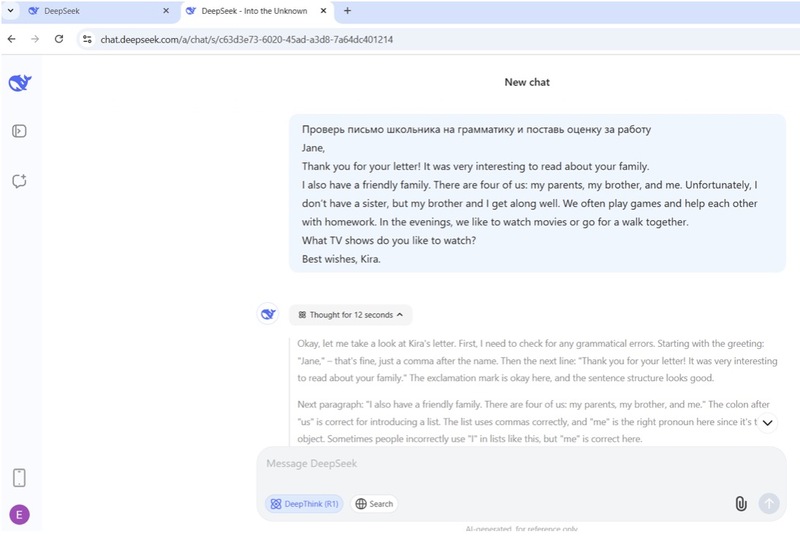This screenshot has height=537, width=800.
Task: Open site information icon in address bar
Action: [87, 39]
